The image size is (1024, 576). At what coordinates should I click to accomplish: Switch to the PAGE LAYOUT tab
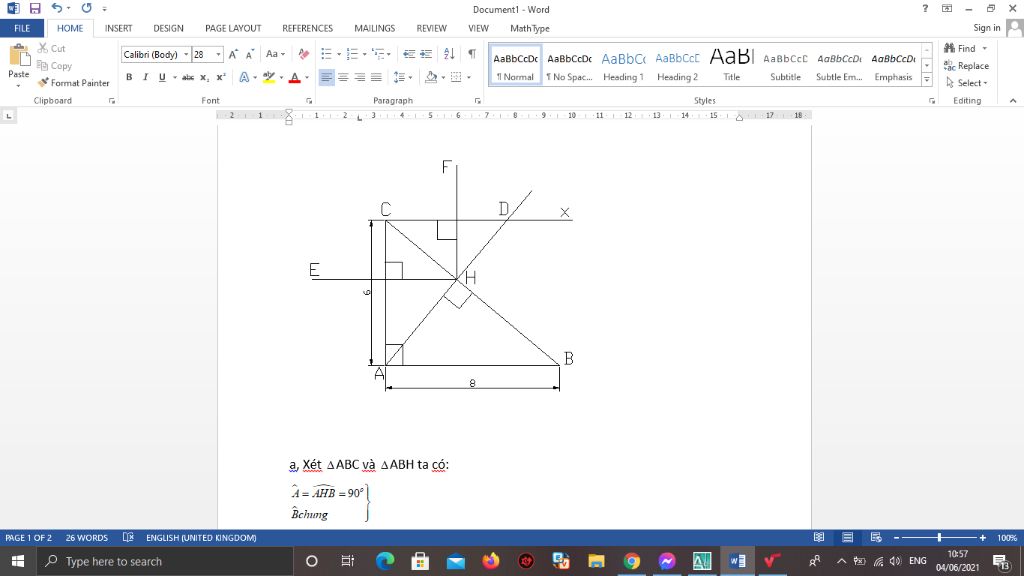(233, 28)
